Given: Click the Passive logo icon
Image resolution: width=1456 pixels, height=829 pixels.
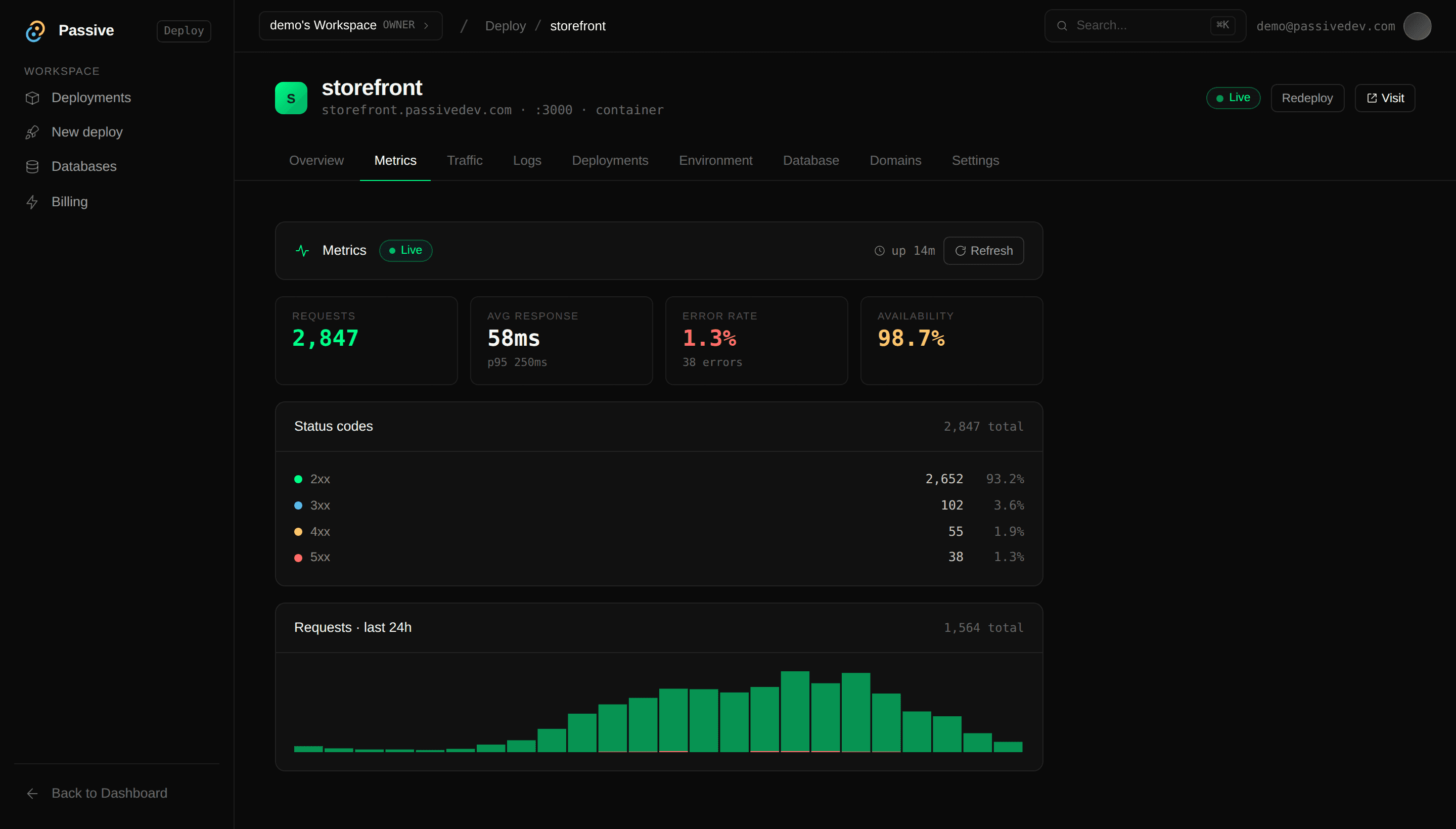Looking at the screenshot, I should [35, 31].
